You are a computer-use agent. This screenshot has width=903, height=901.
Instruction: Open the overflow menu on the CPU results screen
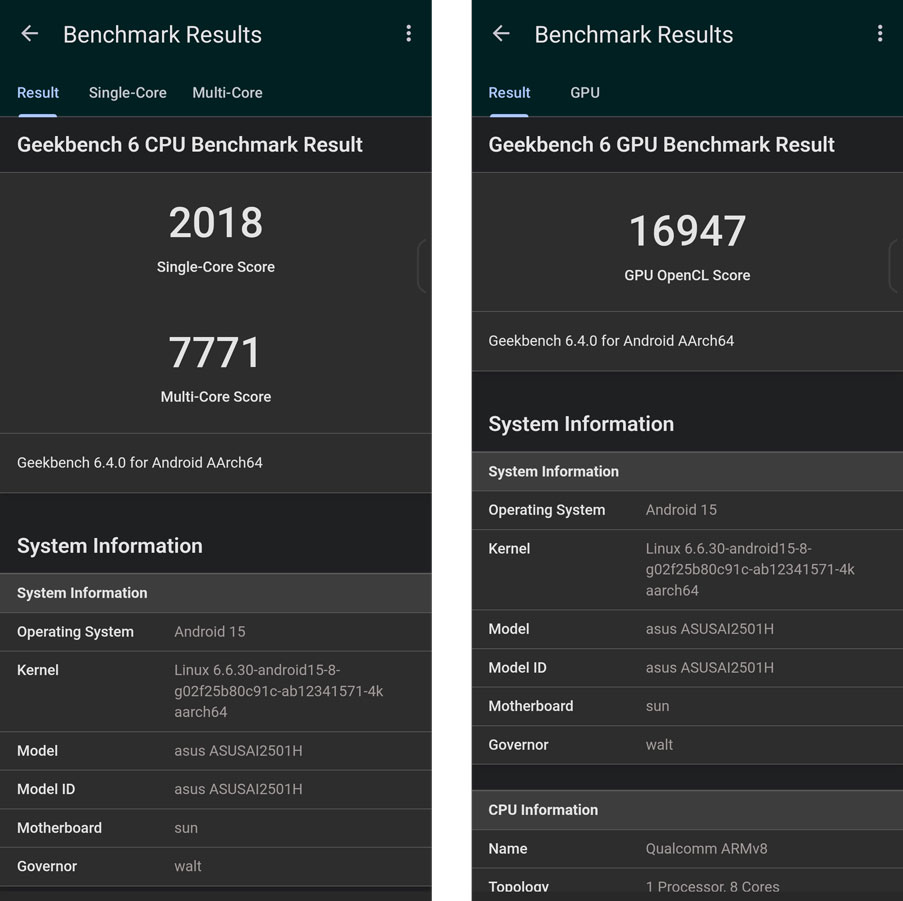408,34
